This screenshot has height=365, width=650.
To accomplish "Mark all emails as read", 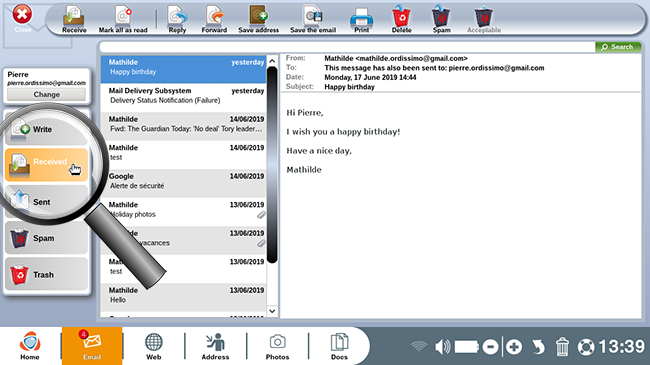I will click(x=123, y=19).
